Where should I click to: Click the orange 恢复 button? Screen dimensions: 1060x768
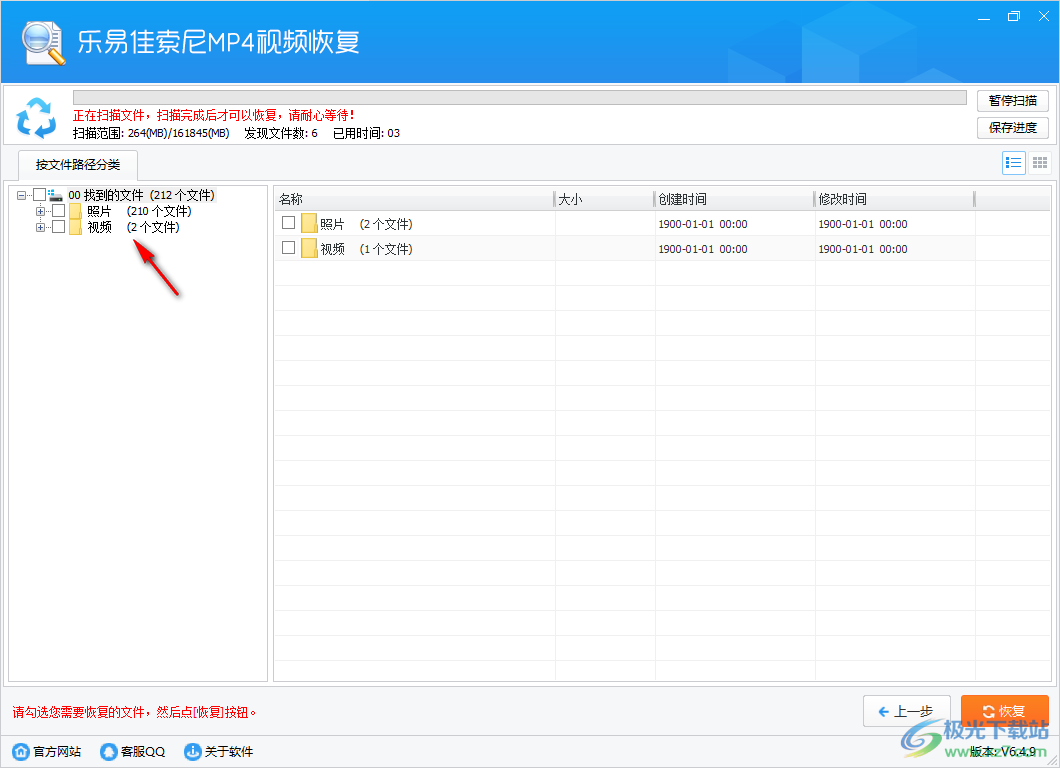click(1005, 711)
